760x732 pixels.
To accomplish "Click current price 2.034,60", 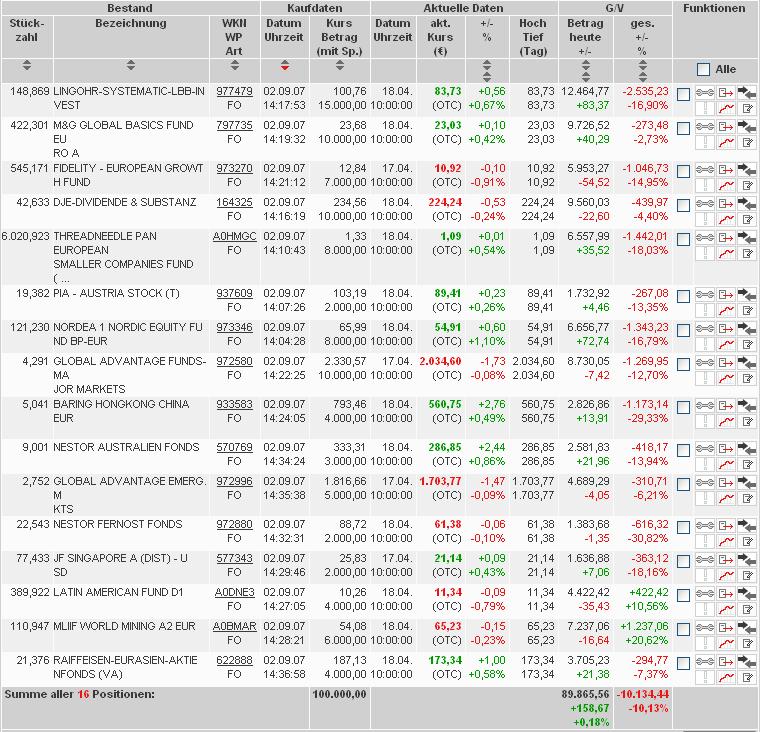I will point(440,361).
